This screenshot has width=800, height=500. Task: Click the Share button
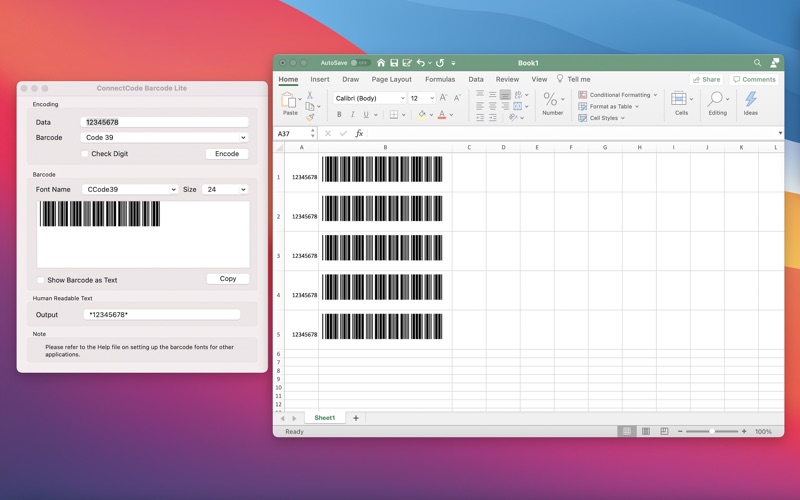click(706, 79)
